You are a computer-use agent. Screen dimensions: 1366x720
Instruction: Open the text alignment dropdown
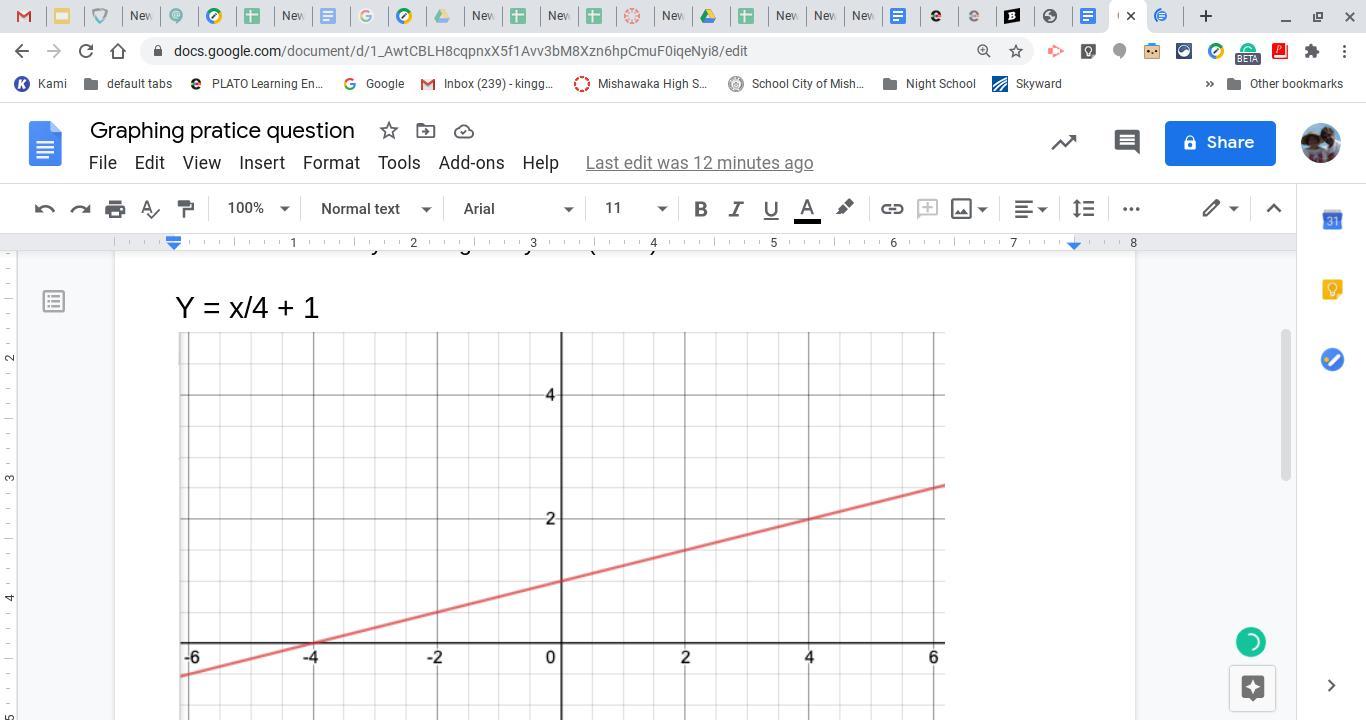point(1030,209)
